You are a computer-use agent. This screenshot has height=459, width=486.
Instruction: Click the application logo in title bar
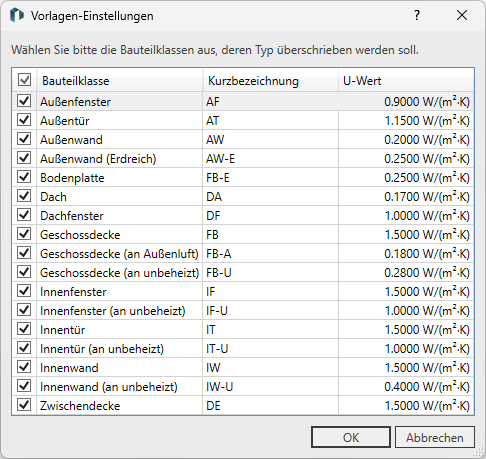tap(17, 15)
